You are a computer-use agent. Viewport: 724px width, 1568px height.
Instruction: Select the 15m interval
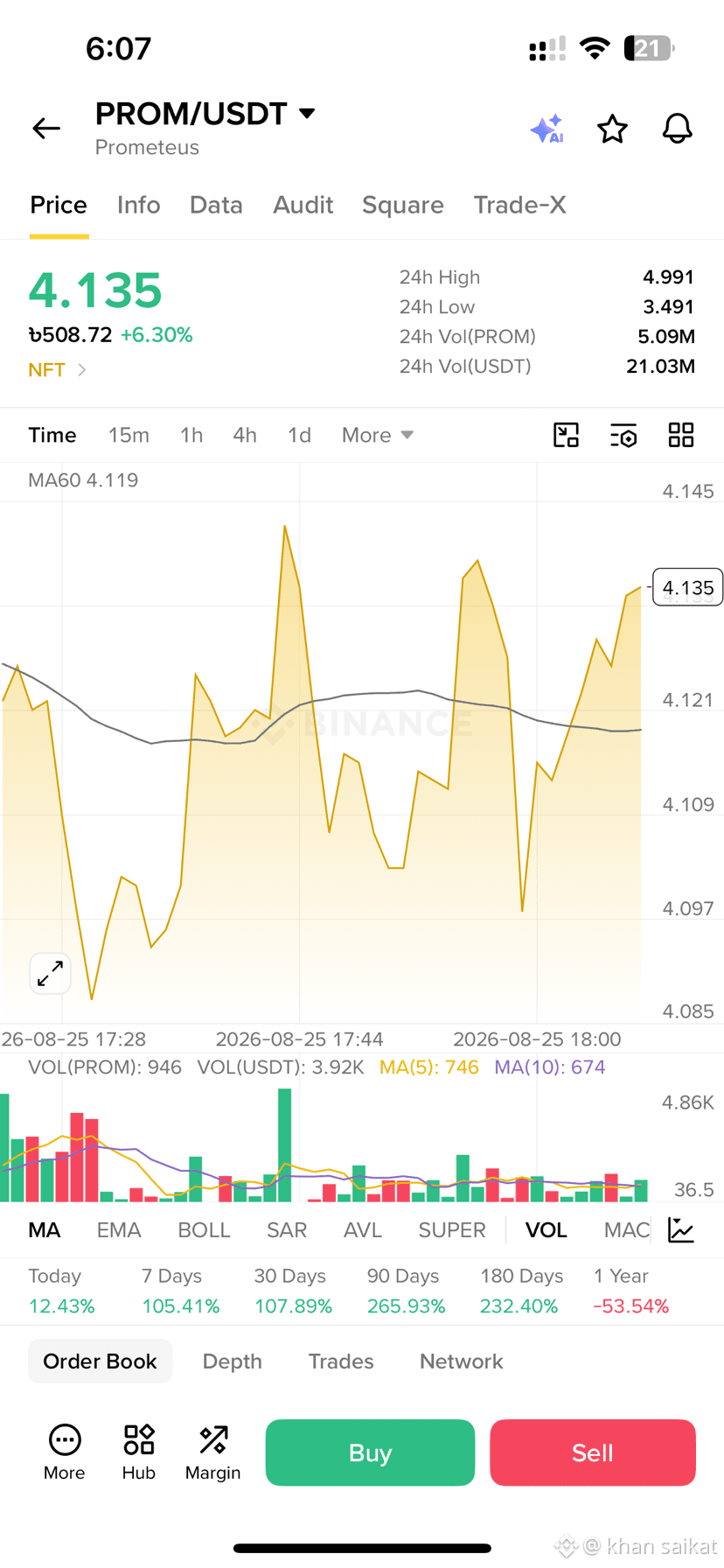coord(129,435)
